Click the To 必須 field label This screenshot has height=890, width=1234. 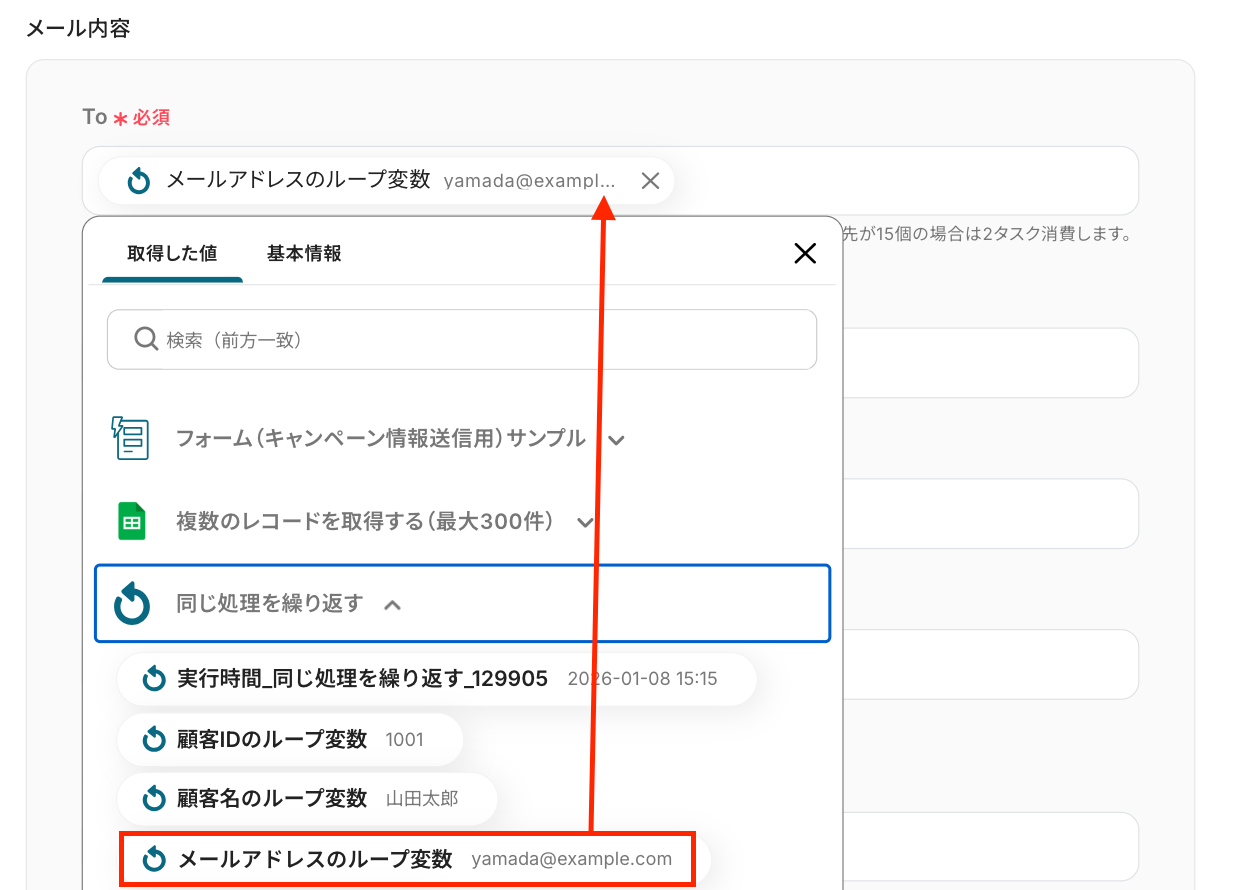tap(126, 117)
